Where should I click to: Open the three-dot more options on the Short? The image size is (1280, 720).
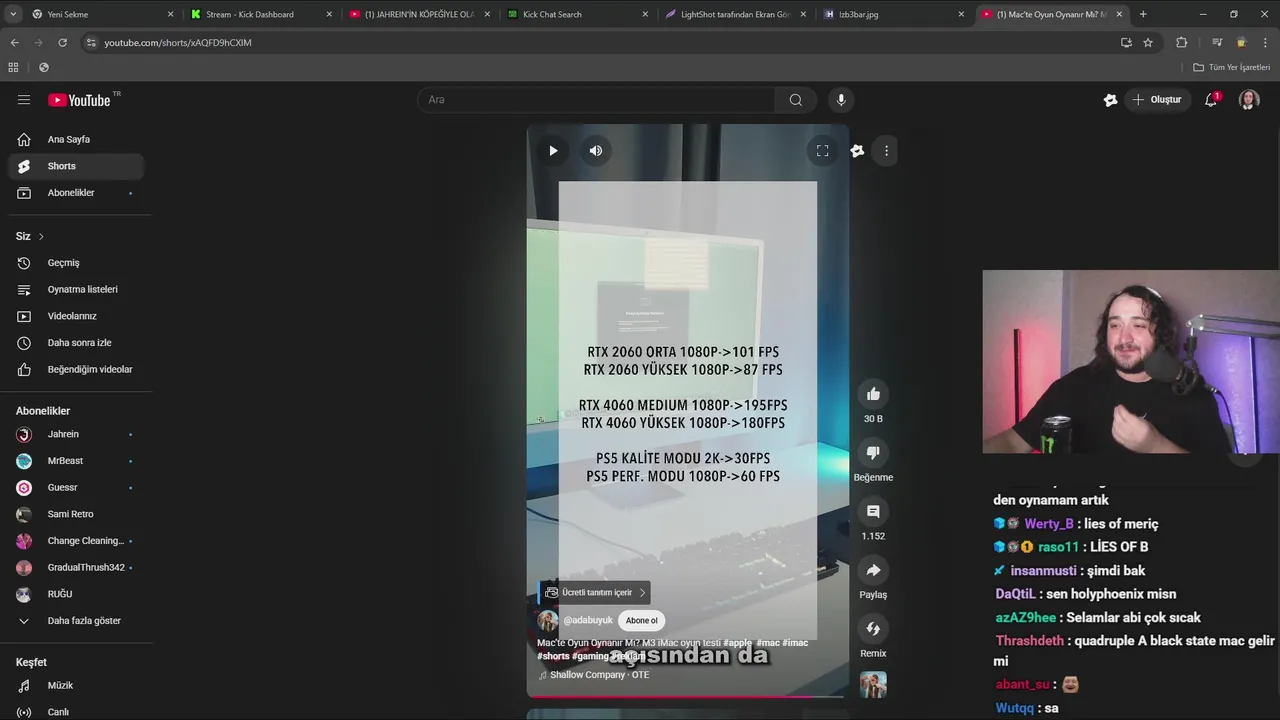886,151
